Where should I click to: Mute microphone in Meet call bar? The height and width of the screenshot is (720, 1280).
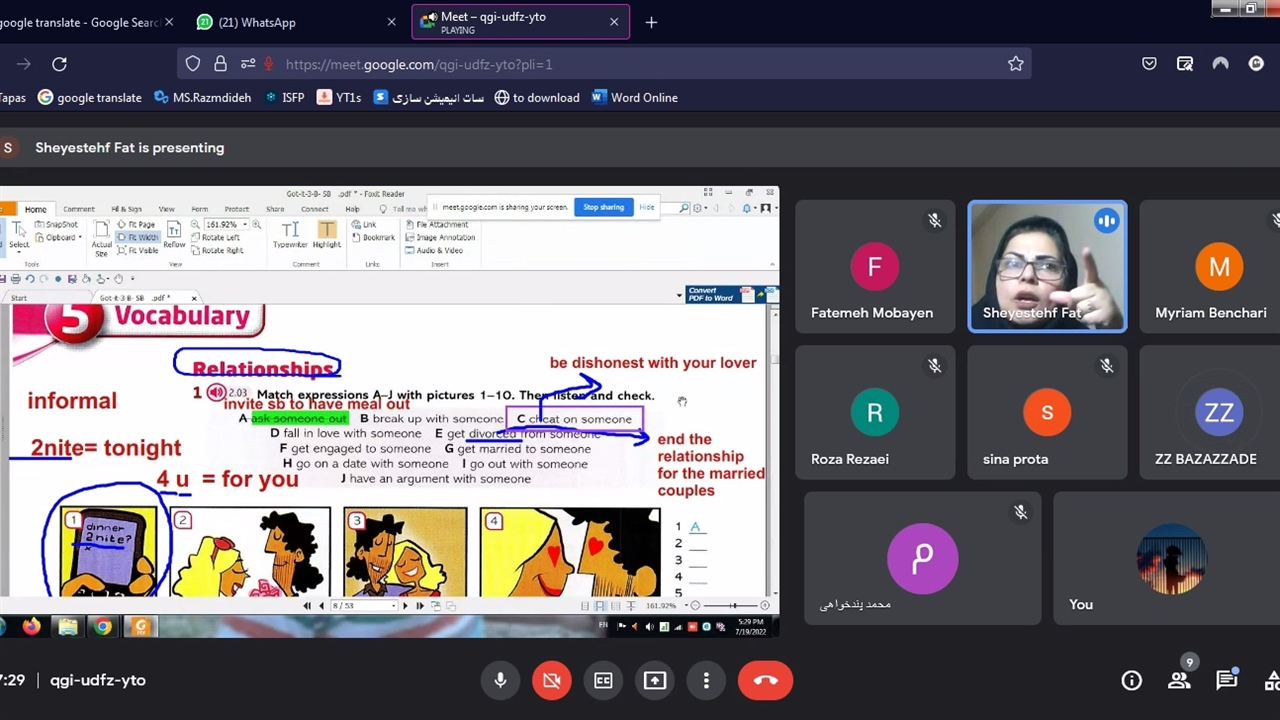pyautogui.click(x=501, y=680)
